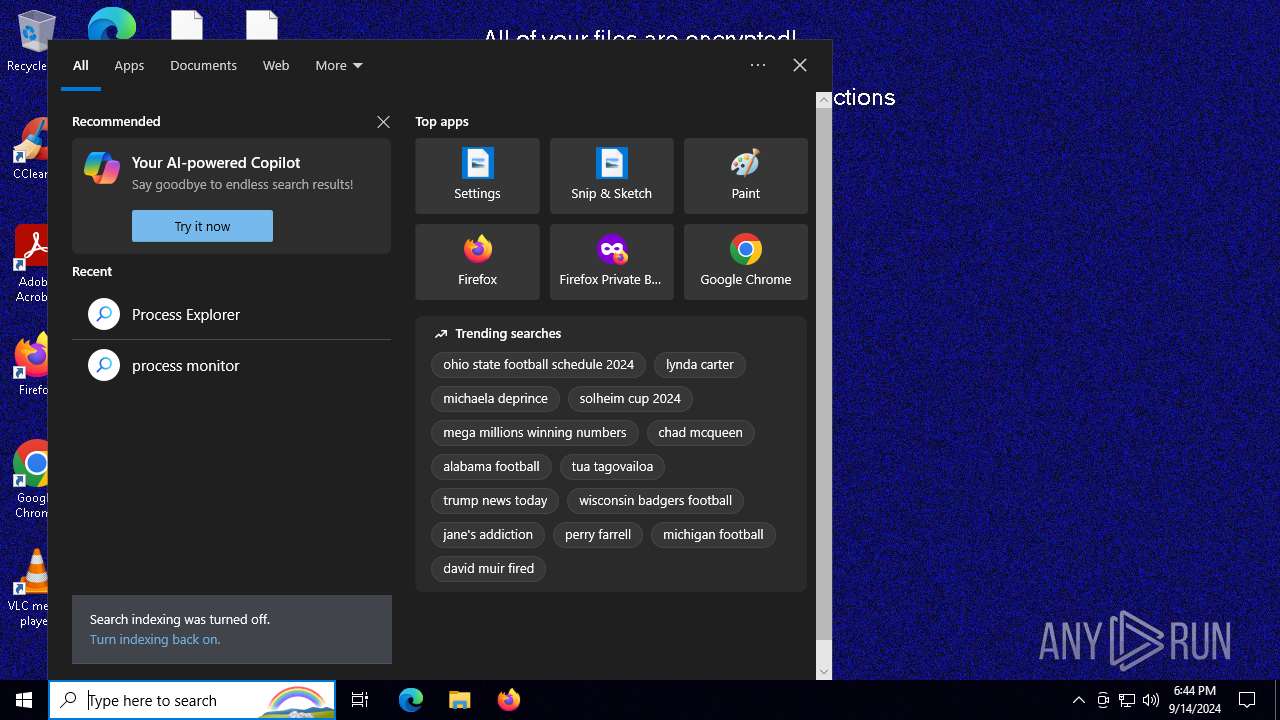Search mega millions winning numbers
Screen dimensions: 1280x720
(x=535, y=433)
